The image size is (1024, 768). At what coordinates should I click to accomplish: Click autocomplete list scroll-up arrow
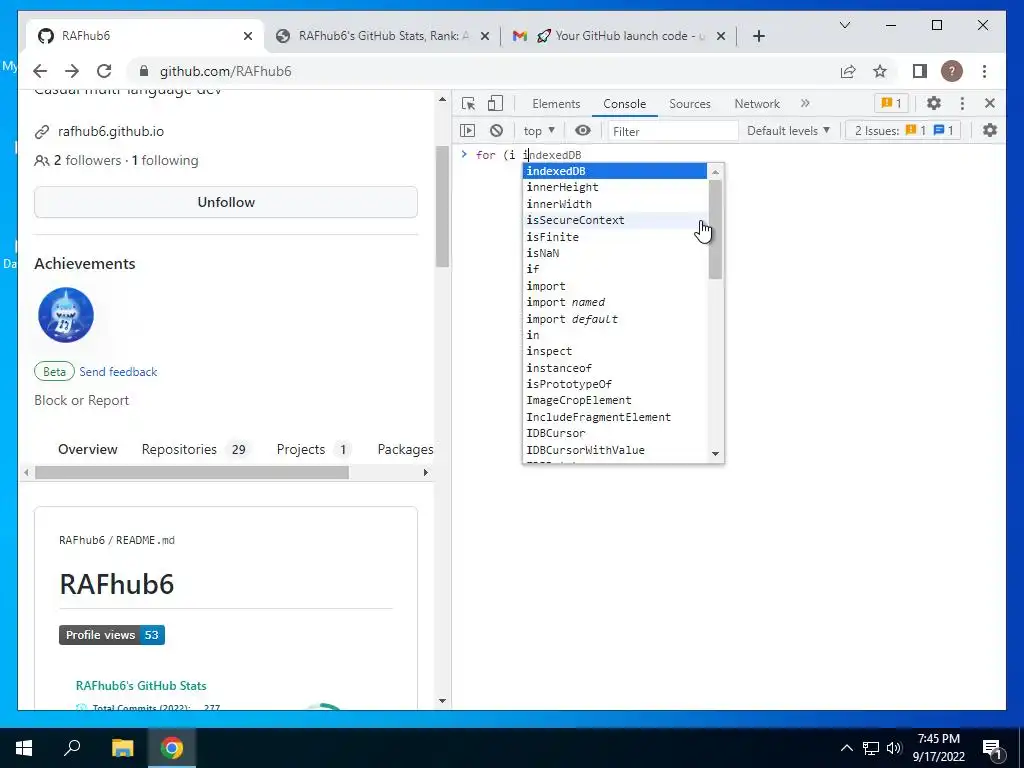[716, 172]
